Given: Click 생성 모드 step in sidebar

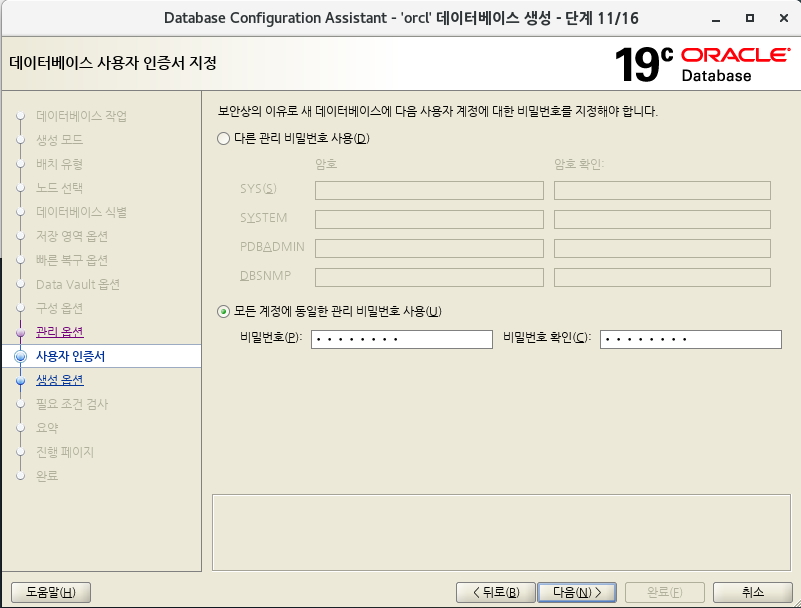Looking at the screenshot, I should [59, 140].
